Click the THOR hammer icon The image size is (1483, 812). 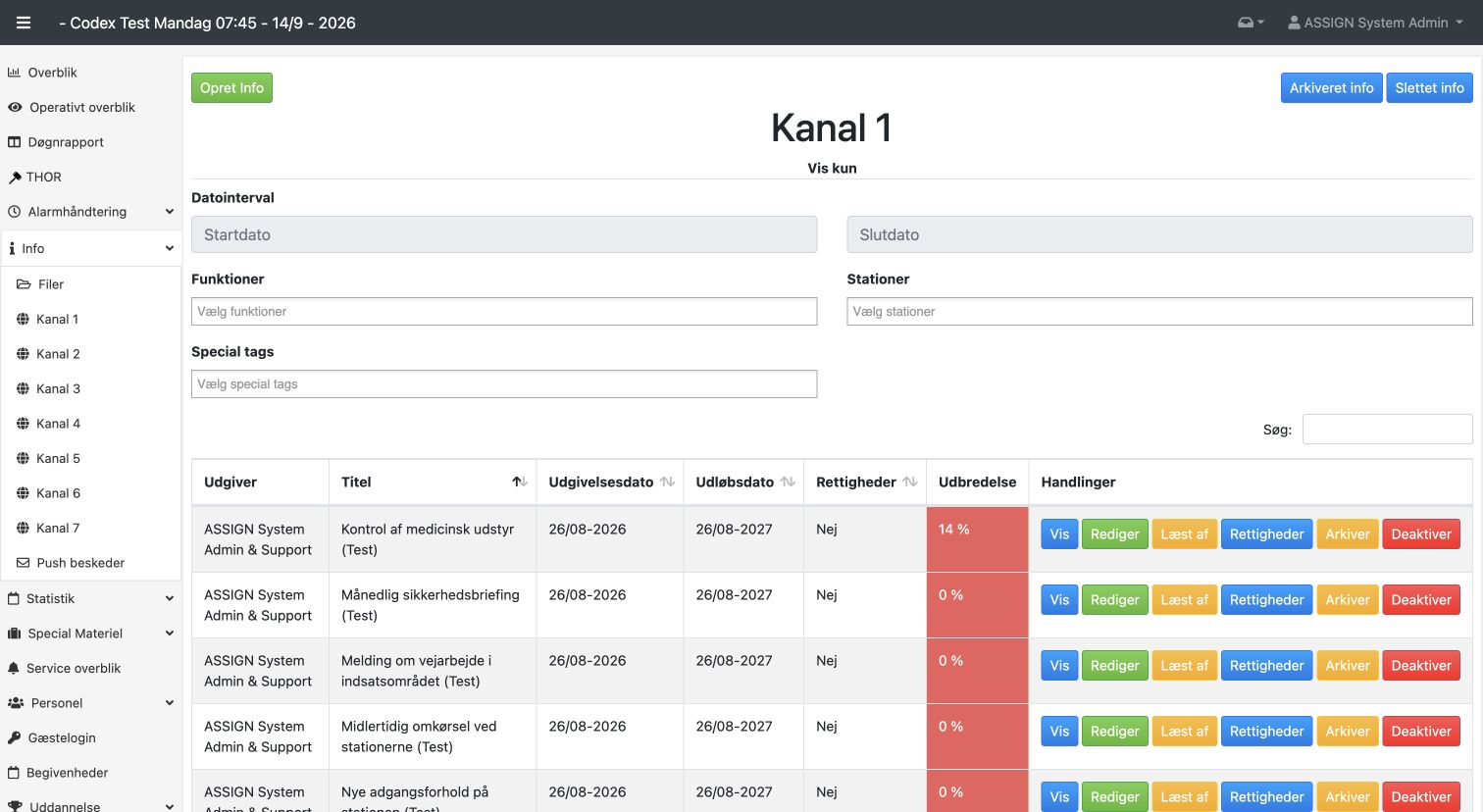pyautogui.click(x=15, y=178)
